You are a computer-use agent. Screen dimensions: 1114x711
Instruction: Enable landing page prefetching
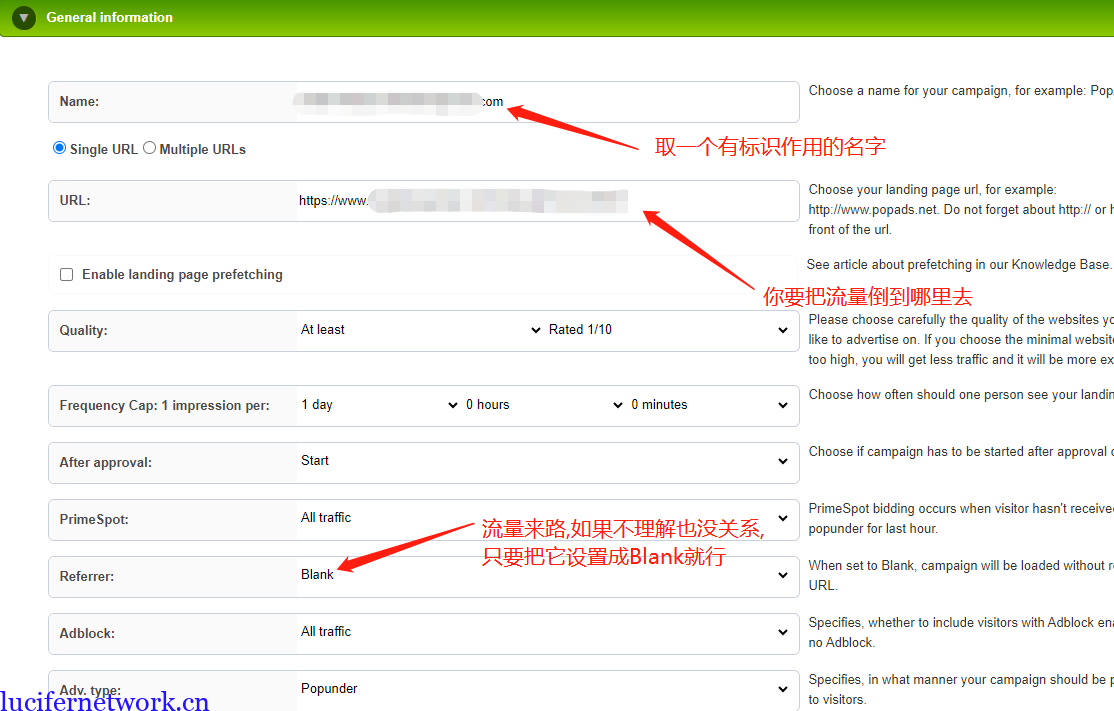pyautogui.click(x=66, y=274)
